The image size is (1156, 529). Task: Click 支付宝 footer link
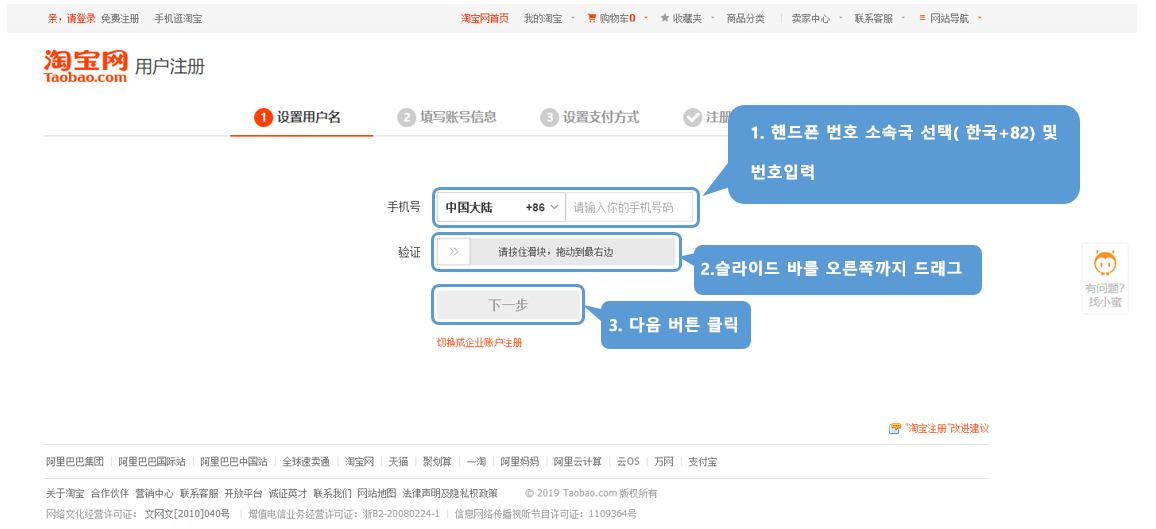point(703,462)
